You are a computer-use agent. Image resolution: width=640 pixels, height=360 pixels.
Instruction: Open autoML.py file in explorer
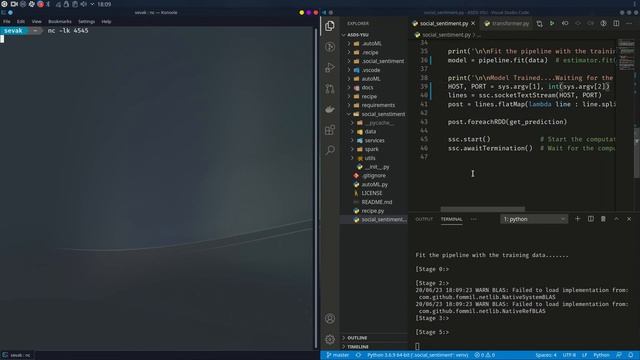(373, 184)
